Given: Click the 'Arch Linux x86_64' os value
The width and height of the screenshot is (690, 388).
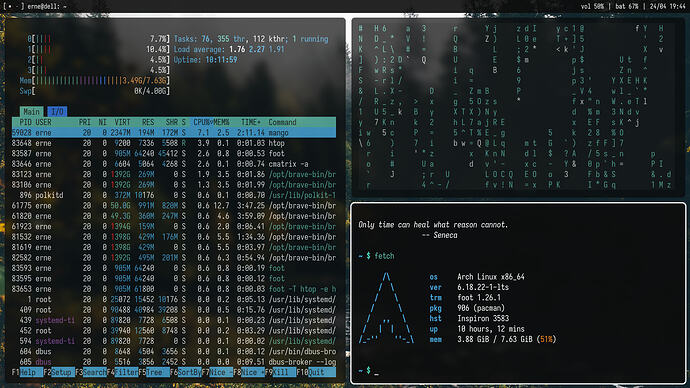Looking at the screenshot, I should [x=491, y=277].
